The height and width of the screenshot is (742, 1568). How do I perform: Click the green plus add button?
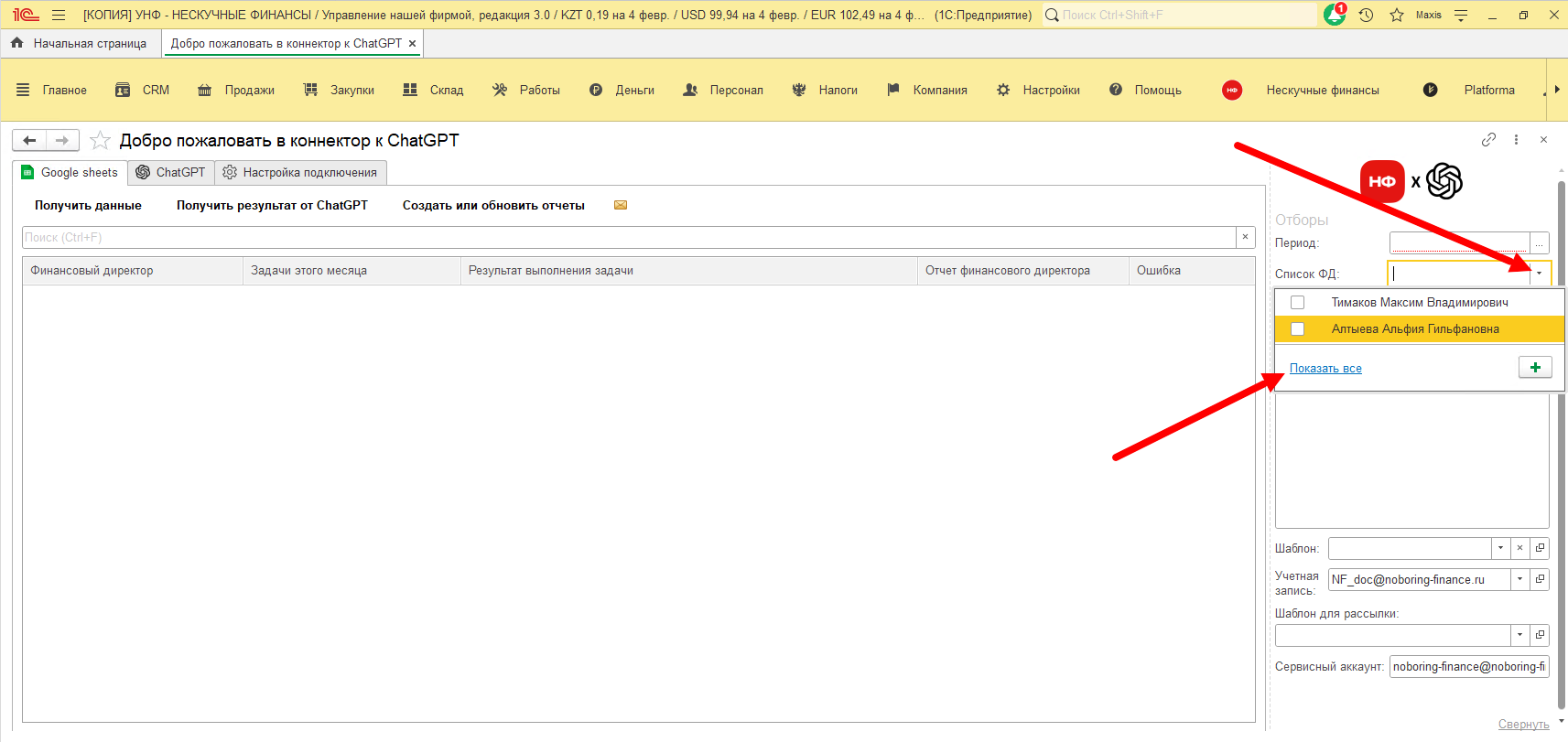pos(1535,368)
